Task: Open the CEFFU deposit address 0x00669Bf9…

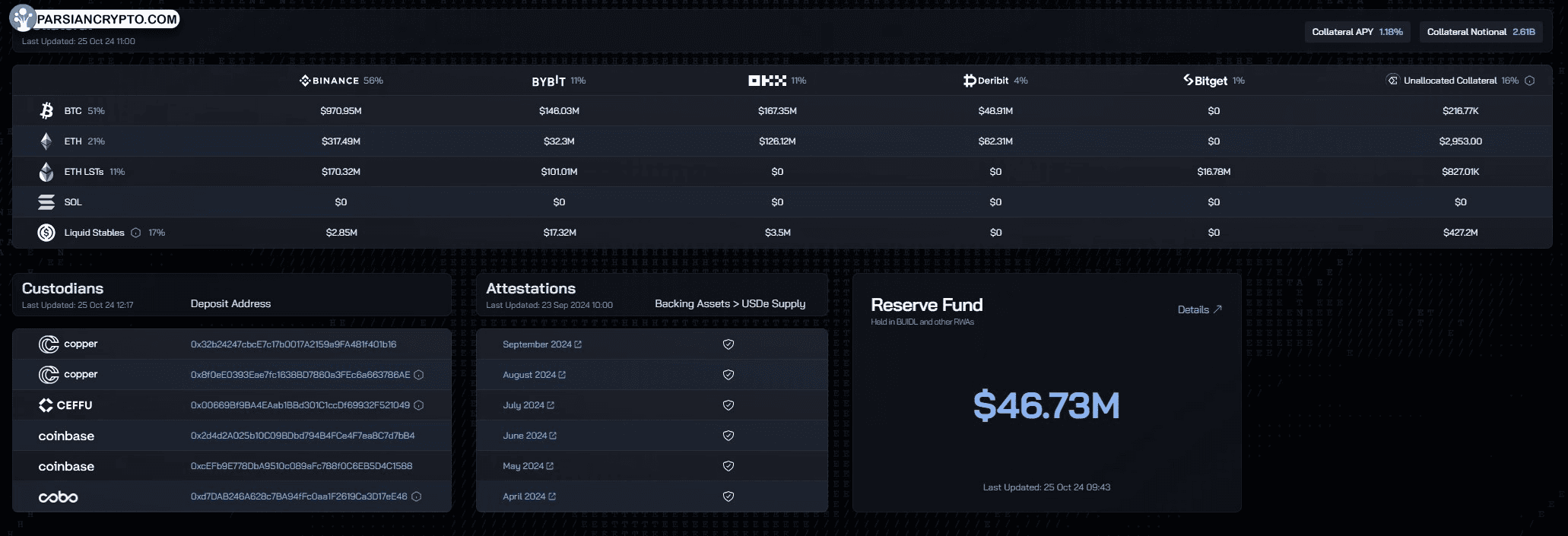Action: [x=300, y=405]
